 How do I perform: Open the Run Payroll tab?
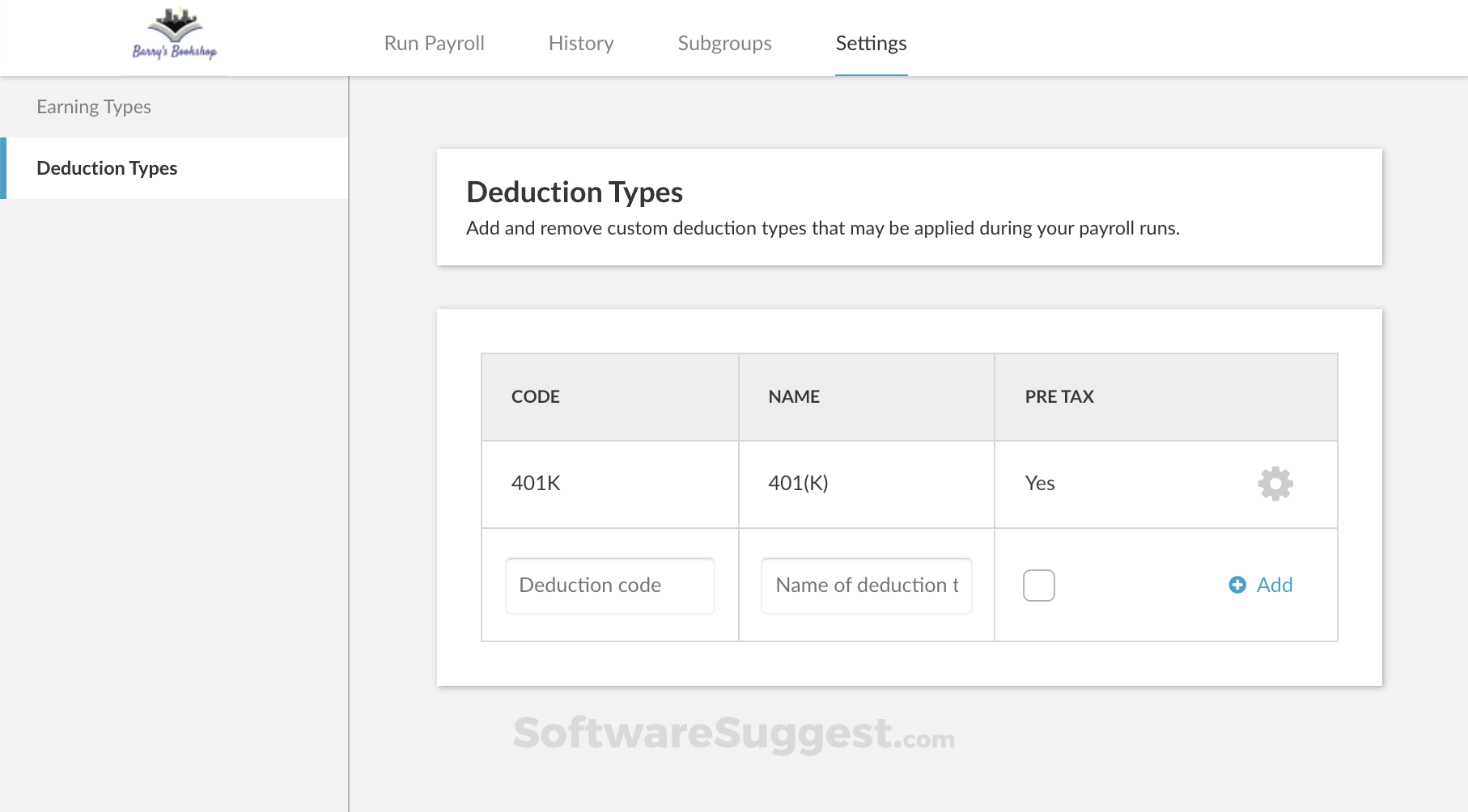pos(434,43)
